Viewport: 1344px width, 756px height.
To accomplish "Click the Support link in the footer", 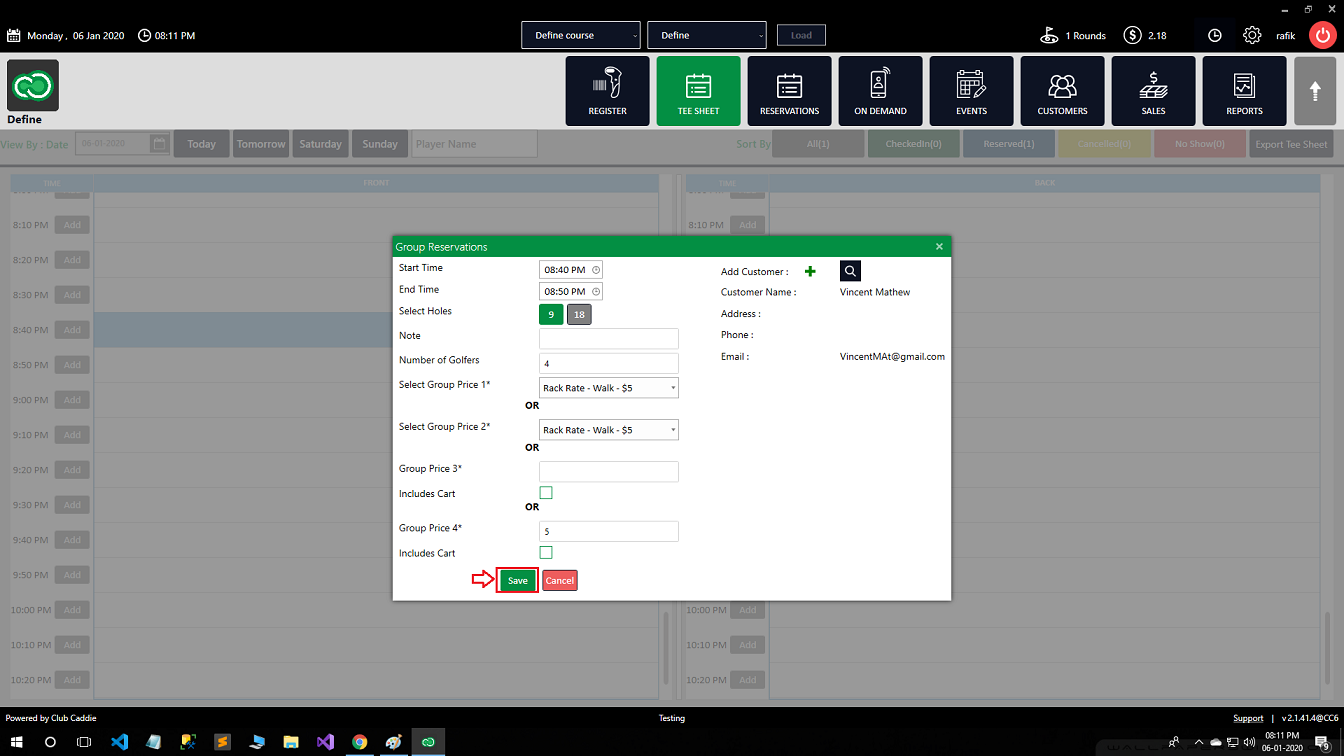I will tap(1248, 718).
